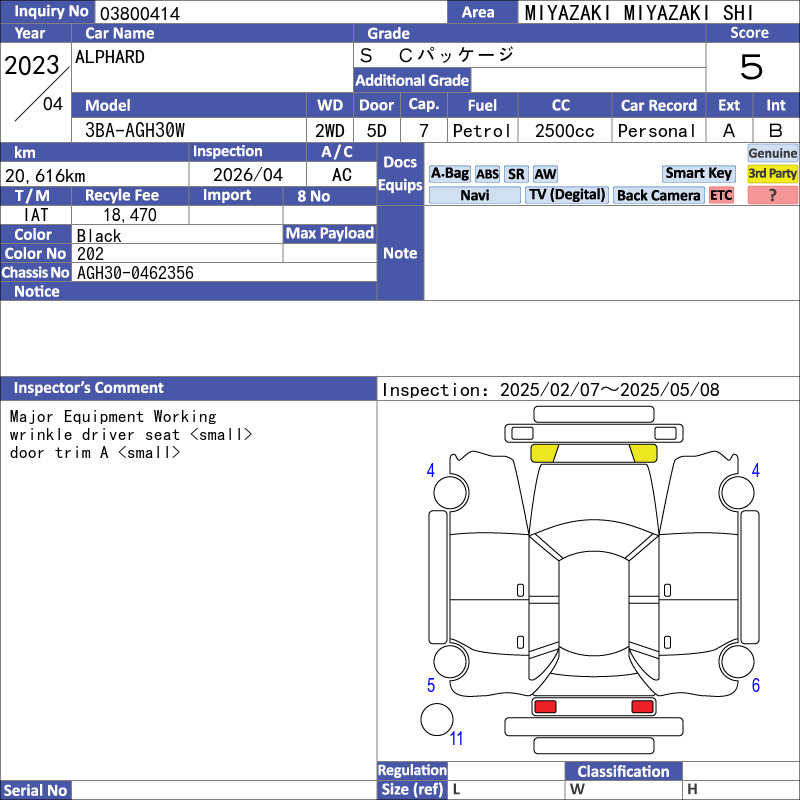The width and height of the screenshot is (800, 800).
Task: Select the red ETC badge
Action: (x=721, y=196)
